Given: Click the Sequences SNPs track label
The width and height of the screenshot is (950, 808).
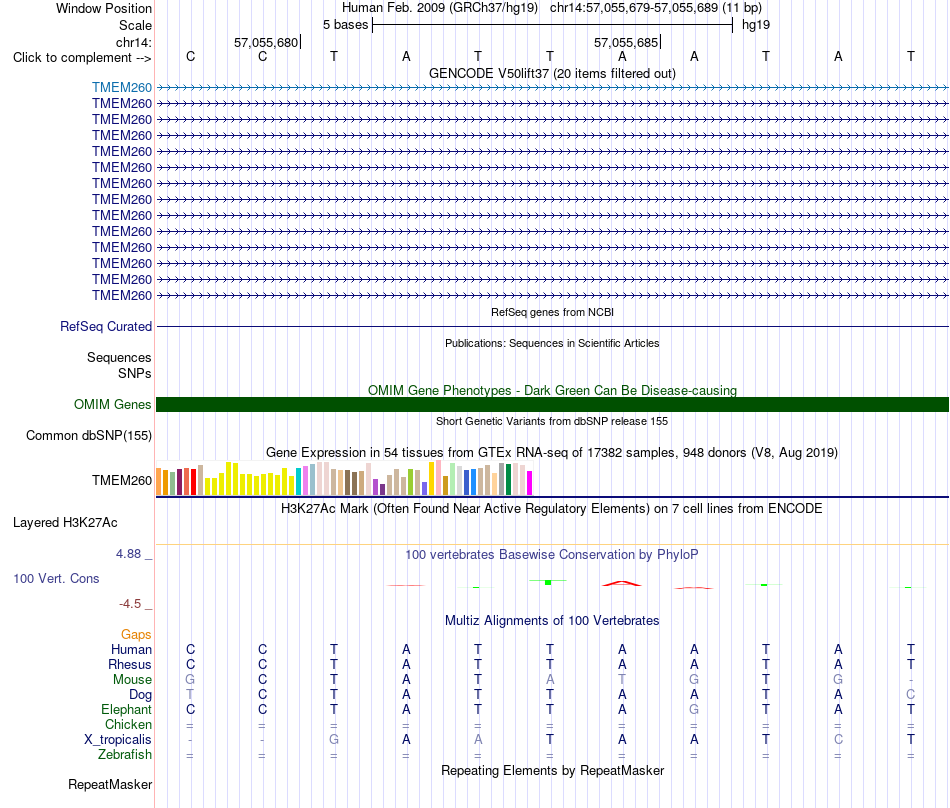Looking at the screenshot, I should coord(119,365).
